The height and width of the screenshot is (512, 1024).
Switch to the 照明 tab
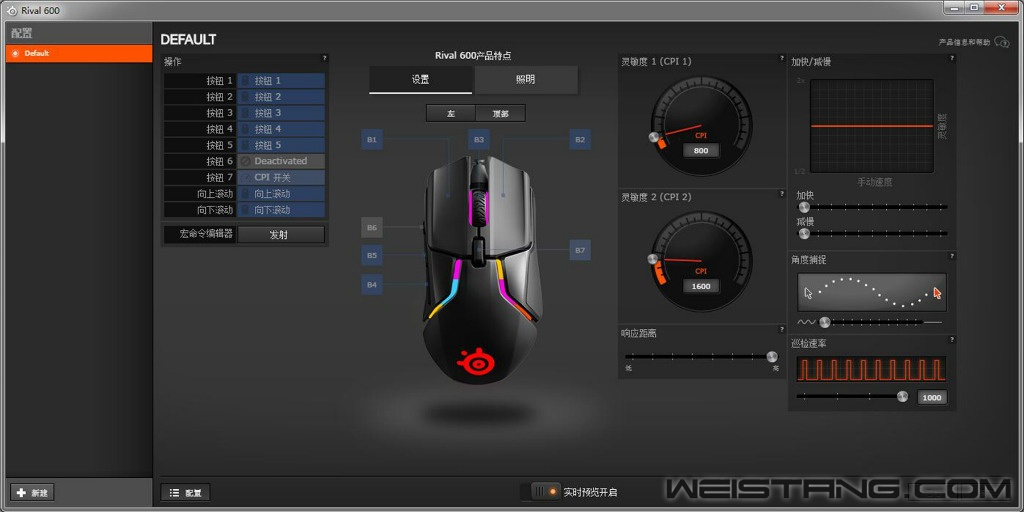(526, 80)
